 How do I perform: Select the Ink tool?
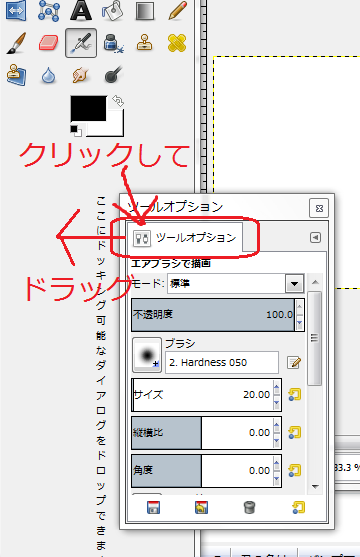(113, 43)
